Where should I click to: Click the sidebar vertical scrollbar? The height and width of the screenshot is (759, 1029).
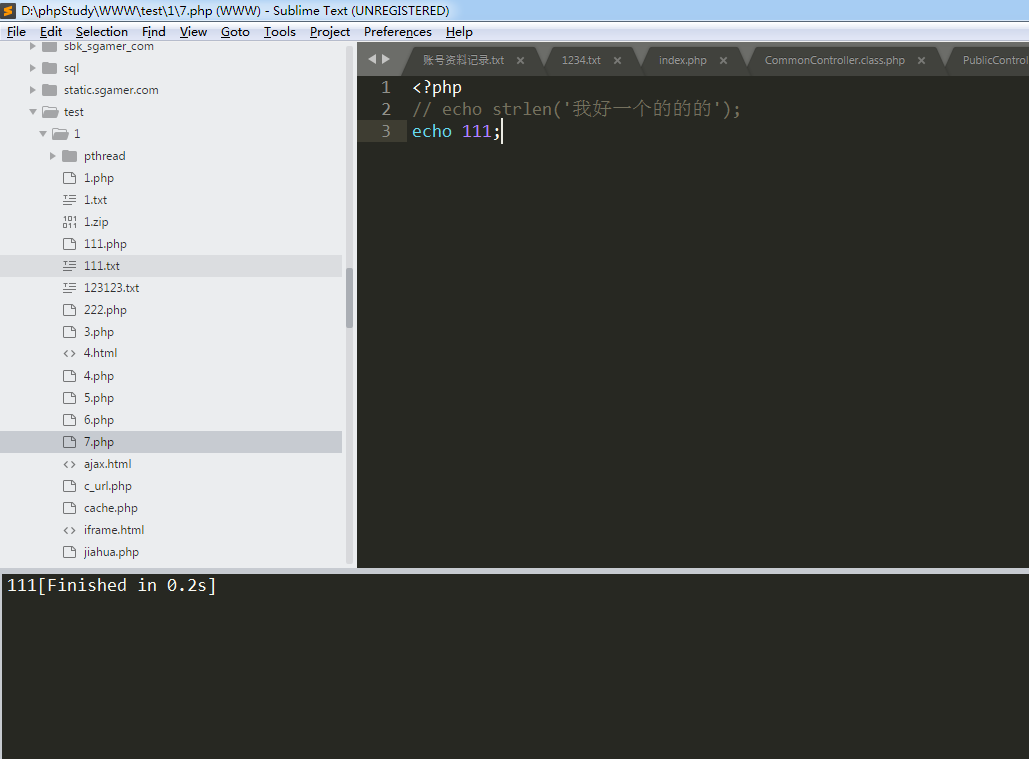(x=349, y=298)
